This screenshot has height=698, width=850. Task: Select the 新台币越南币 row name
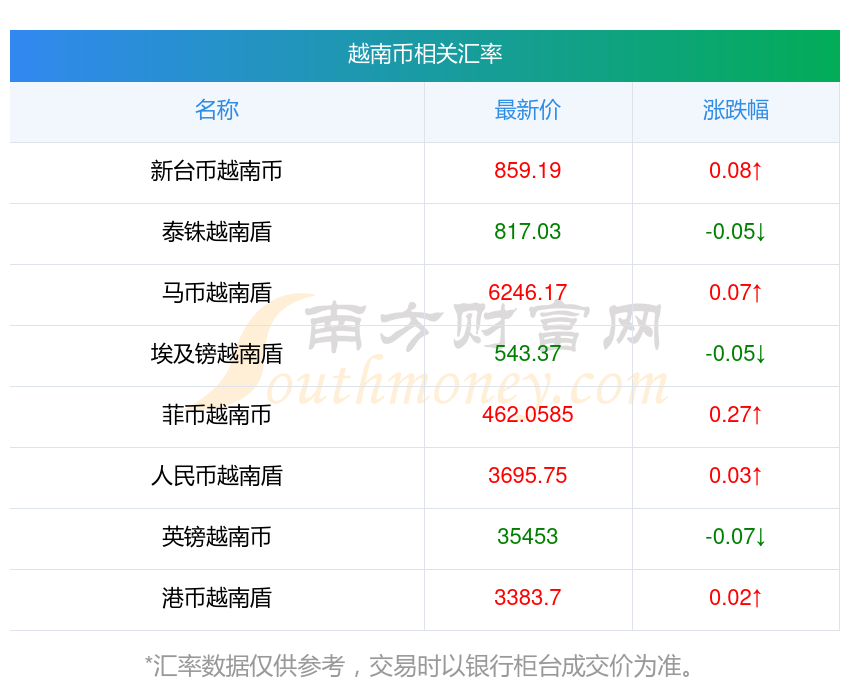(217, 171)
